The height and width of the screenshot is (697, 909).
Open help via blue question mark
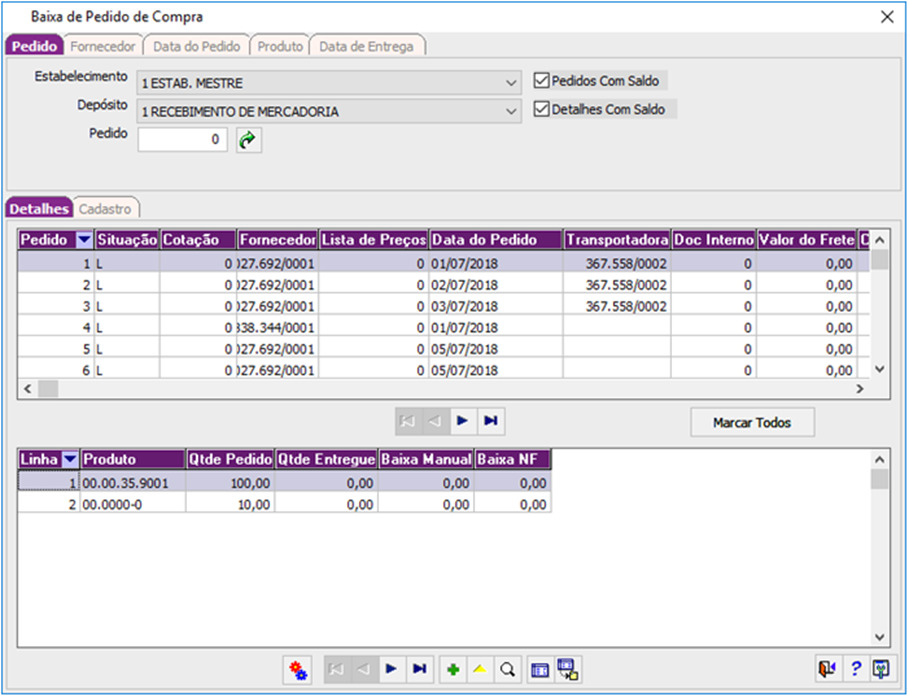click(855, 669)
